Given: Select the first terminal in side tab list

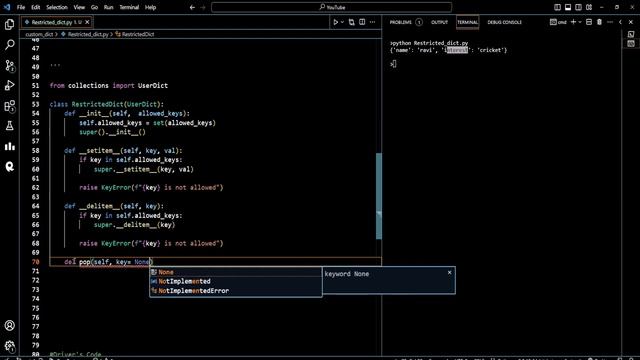Looking at the screenshot, I should (631, 34).
